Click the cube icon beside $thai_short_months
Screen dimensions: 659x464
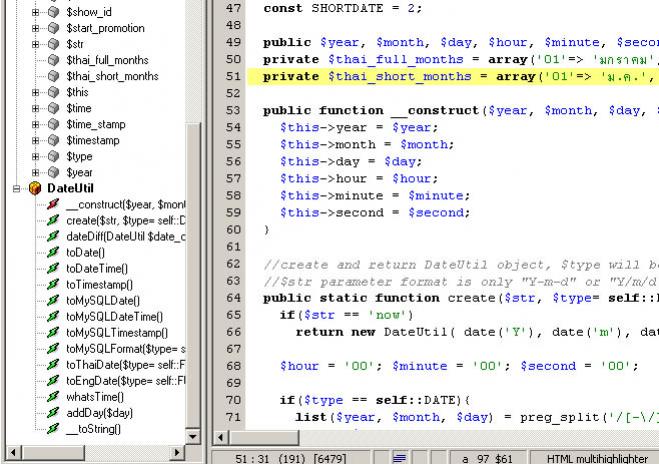(x=54, y=76)
